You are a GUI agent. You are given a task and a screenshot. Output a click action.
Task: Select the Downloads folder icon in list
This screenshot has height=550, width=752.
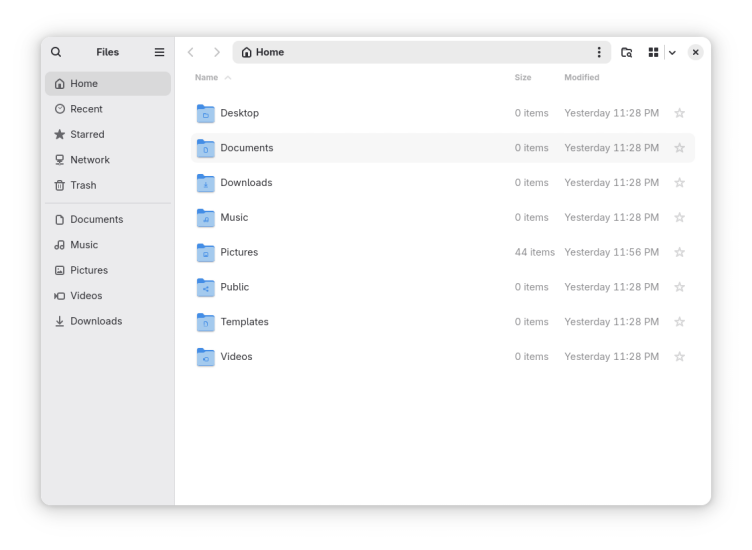click(206, 183)
